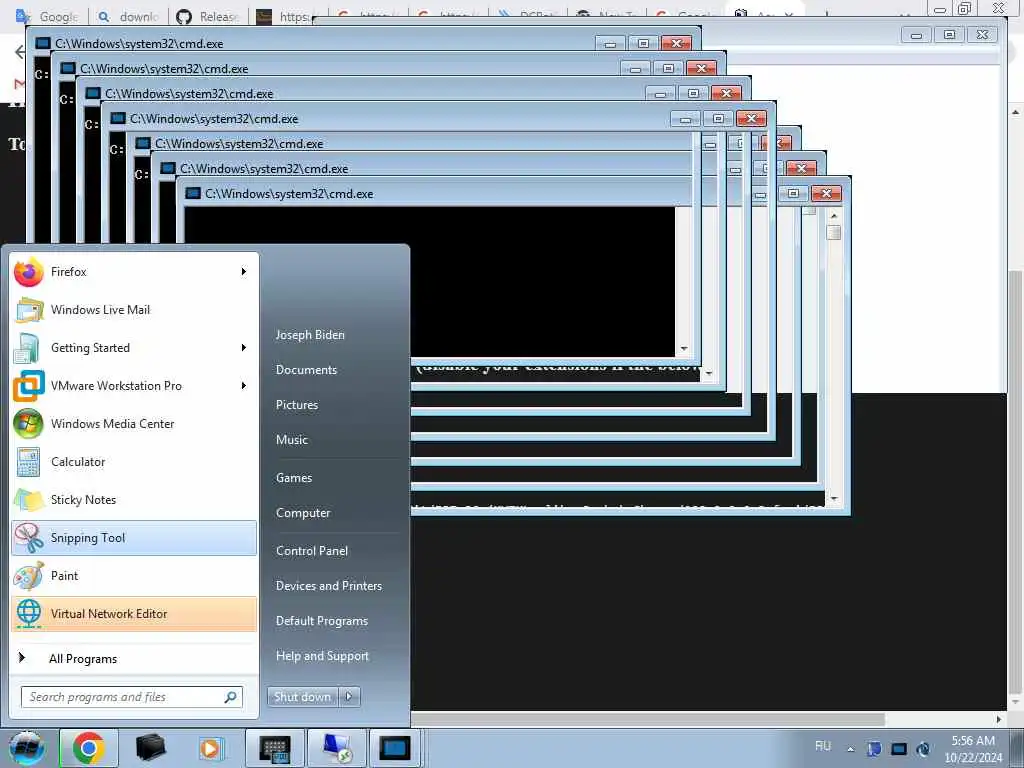
Task: Start VMware Workstation Pro
Action: [134, 385]
